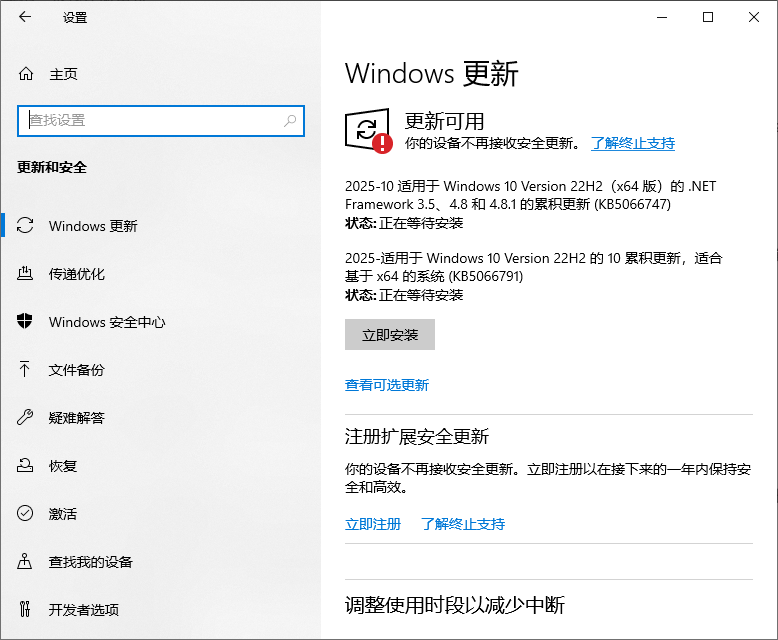
Task: Open 了解终止支持 link under 注册扩展安全更新
Action: click(x=463, y=524)
